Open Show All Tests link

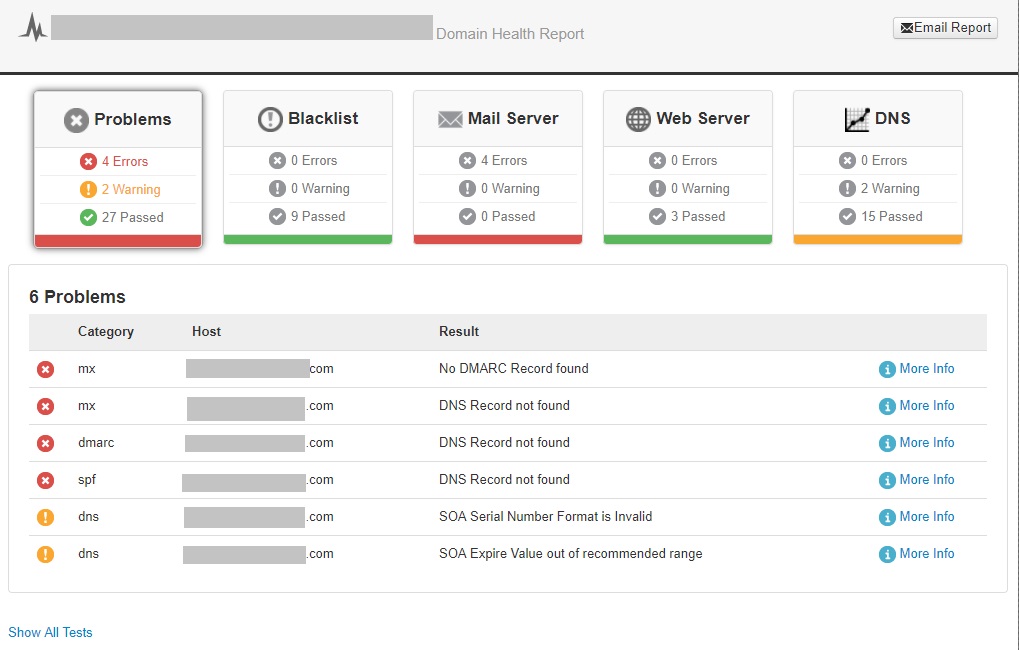pos(50,632)
